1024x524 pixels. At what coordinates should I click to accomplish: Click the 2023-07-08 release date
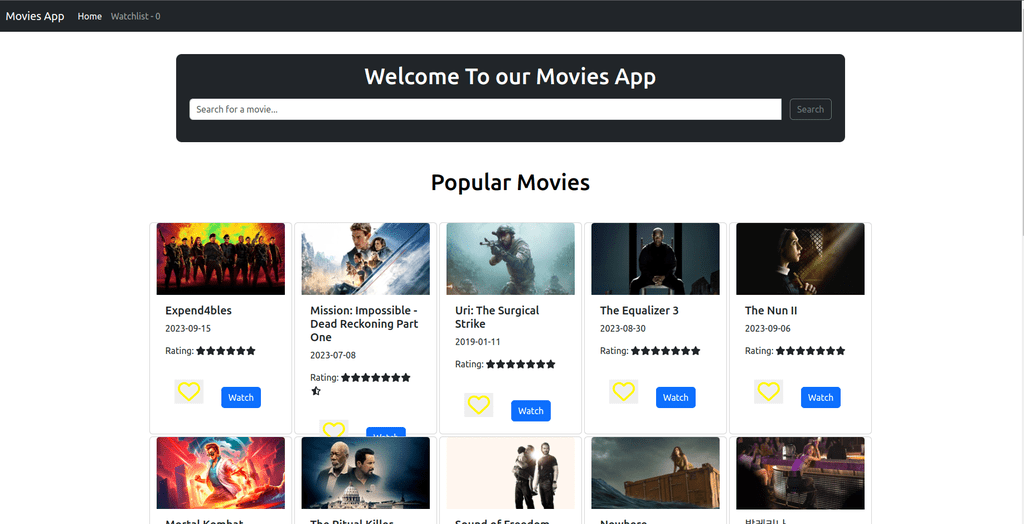pos(333,355)
